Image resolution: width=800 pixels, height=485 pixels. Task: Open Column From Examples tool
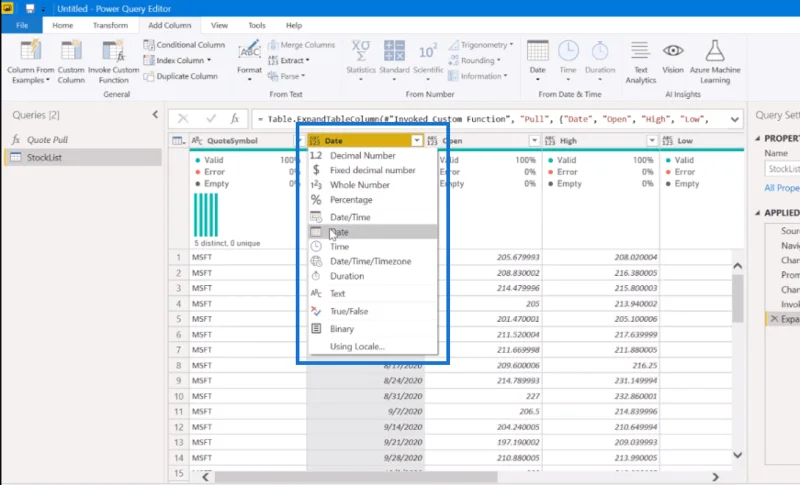click(31, 62)
